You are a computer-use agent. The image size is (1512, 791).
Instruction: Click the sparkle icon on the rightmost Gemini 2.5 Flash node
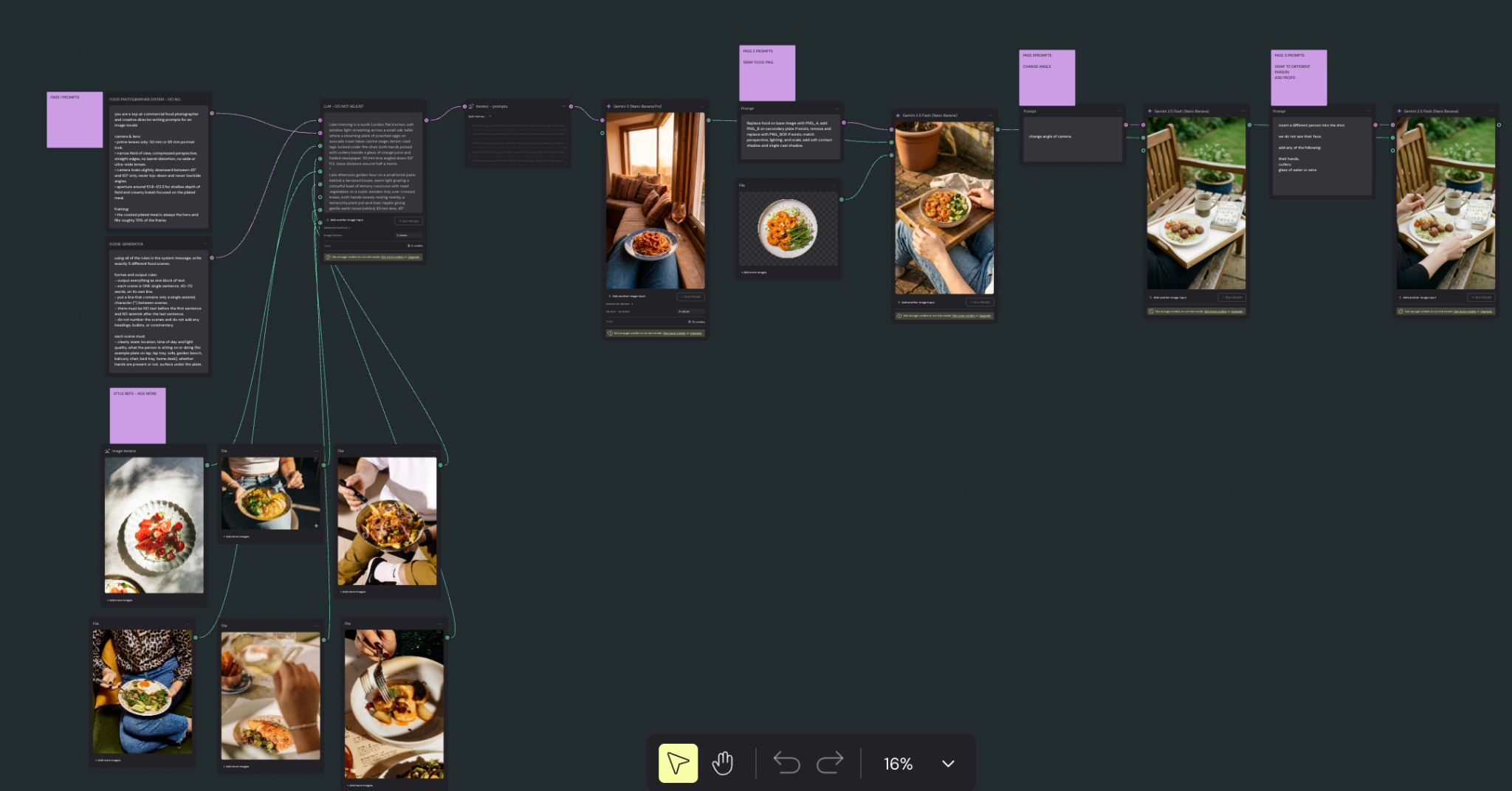click(1399, 111)
